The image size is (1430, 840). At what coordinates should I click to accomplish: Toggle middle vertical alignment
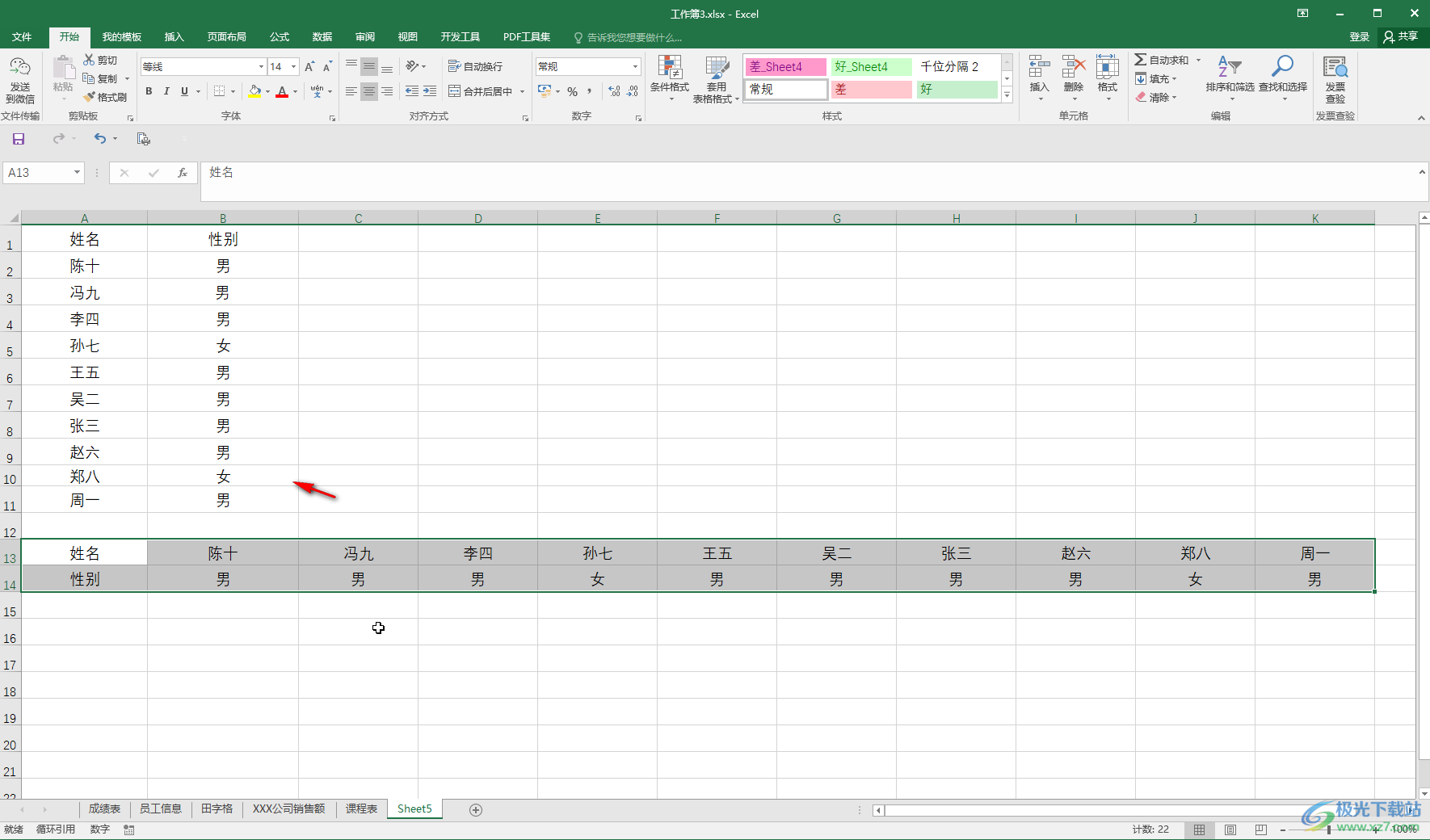click(x=369, y=66)
